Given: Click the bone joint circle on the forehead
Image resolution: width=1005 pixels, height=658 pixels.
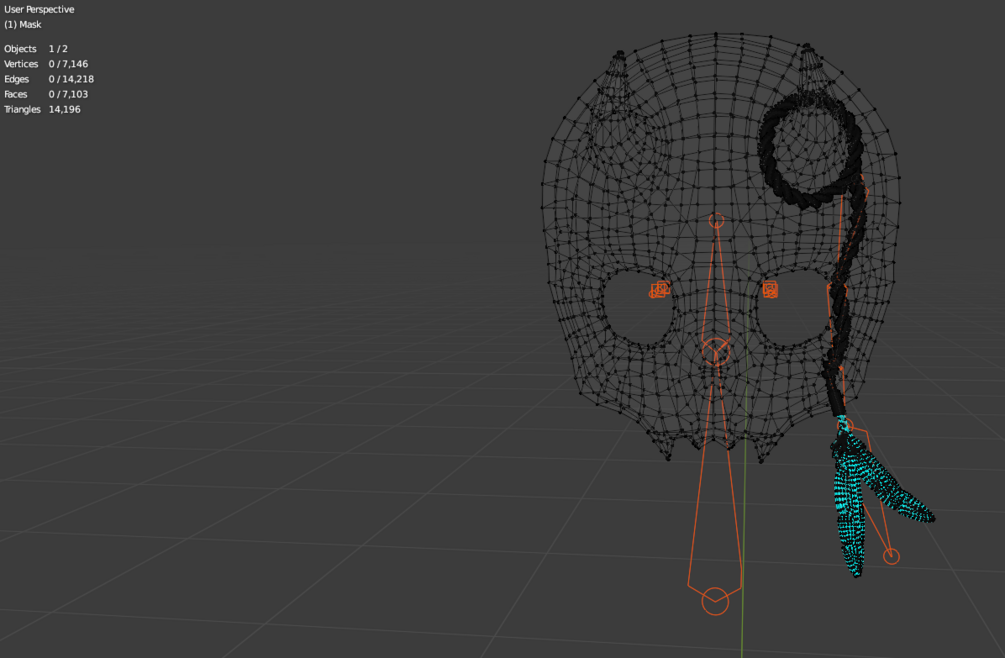Looking at the screenshot, I should point(717,221).
